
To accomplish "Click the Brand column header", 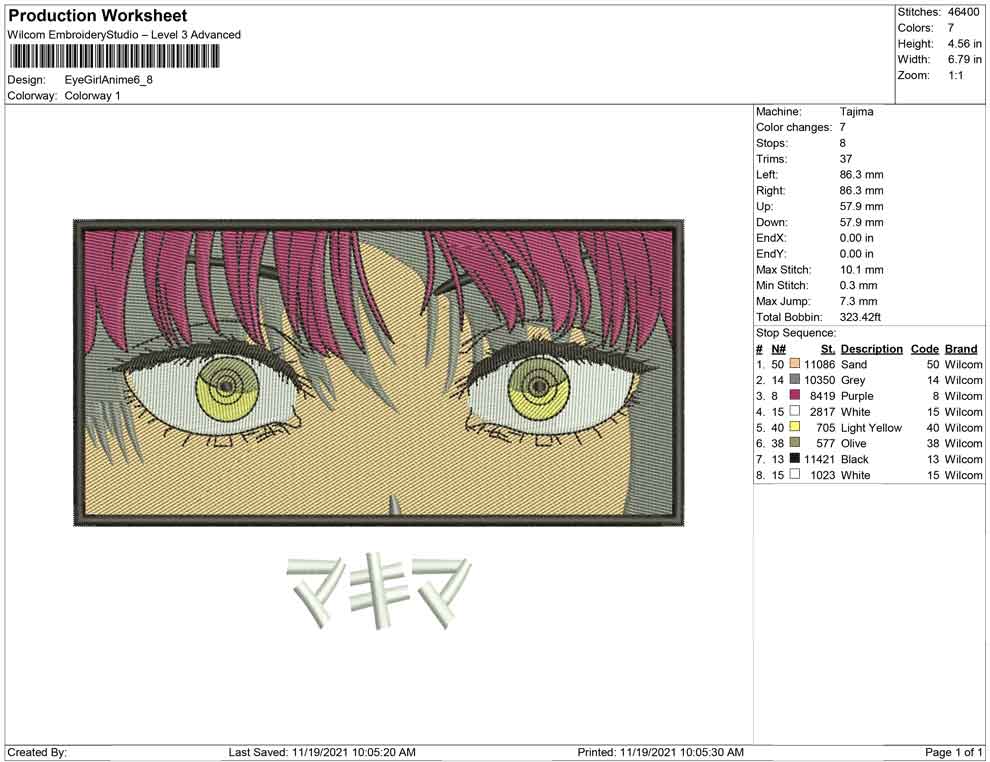I will [961, 348].
